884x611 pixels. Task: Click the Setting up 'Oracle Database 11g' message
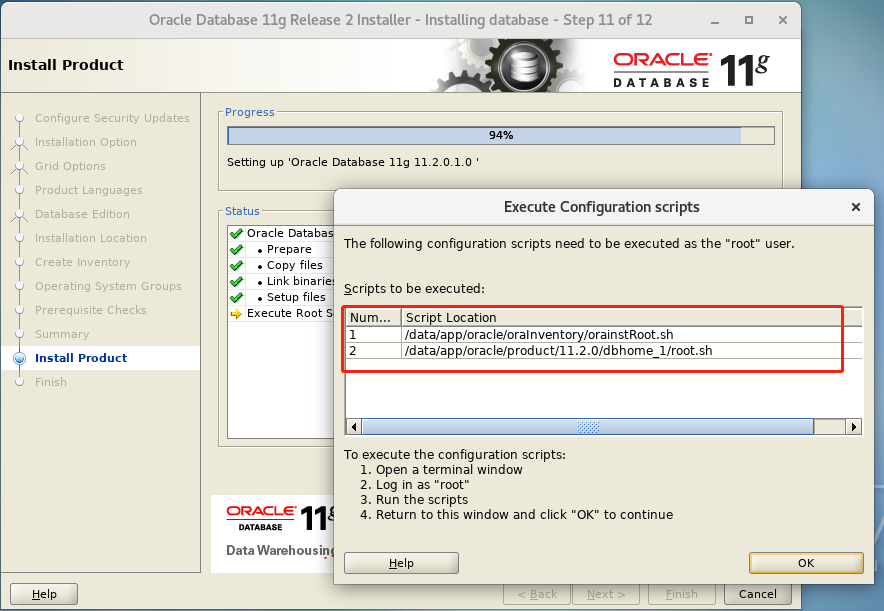353,162
